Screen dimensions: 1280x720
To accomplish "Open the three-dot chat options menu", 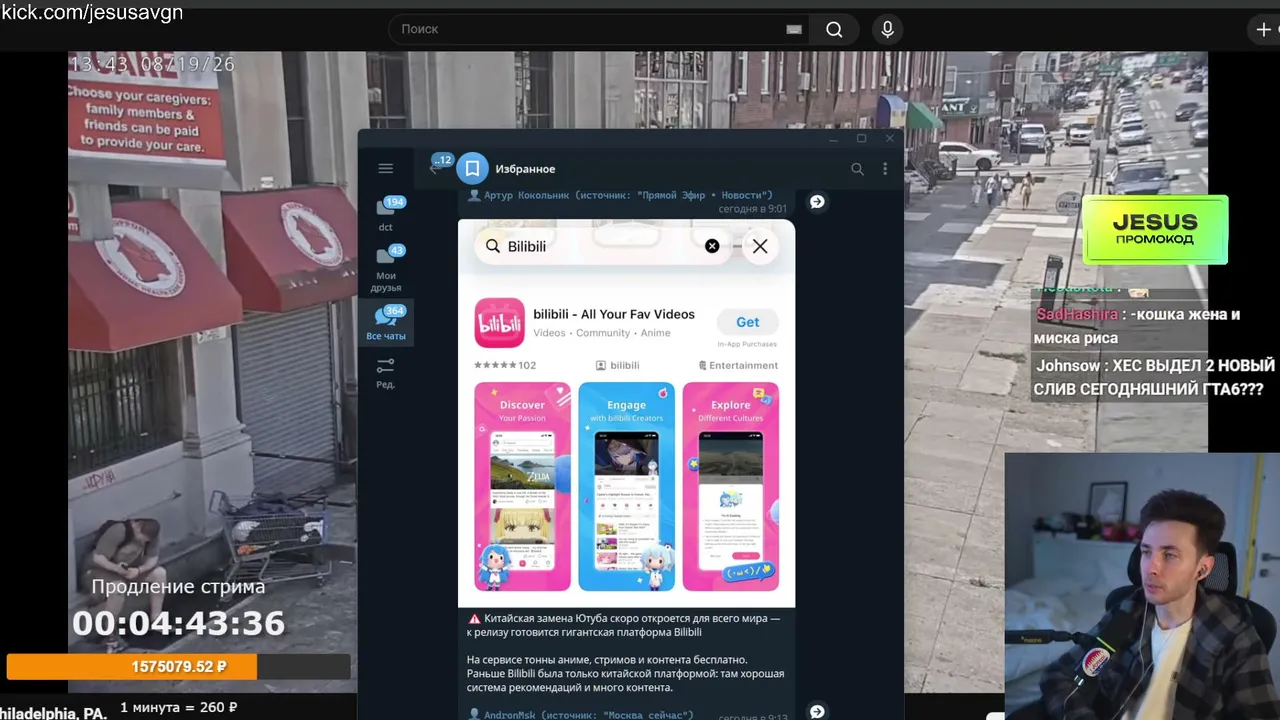I will [884, 169].
